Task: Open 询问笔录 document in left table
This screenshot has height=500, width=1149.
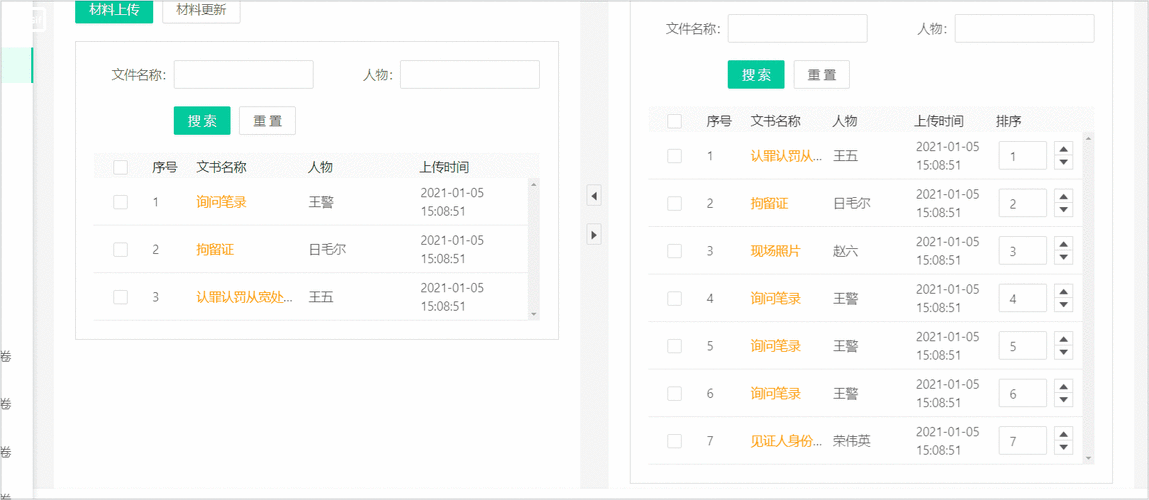Action: [x=221, y=202]
